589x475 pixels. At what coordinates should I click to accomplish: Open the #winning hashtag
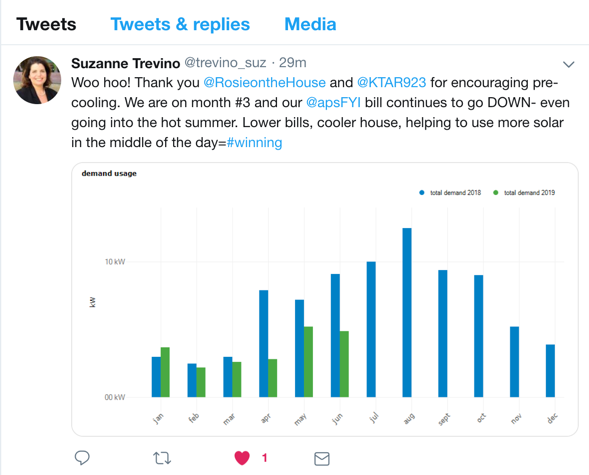[x=254, y=143]
